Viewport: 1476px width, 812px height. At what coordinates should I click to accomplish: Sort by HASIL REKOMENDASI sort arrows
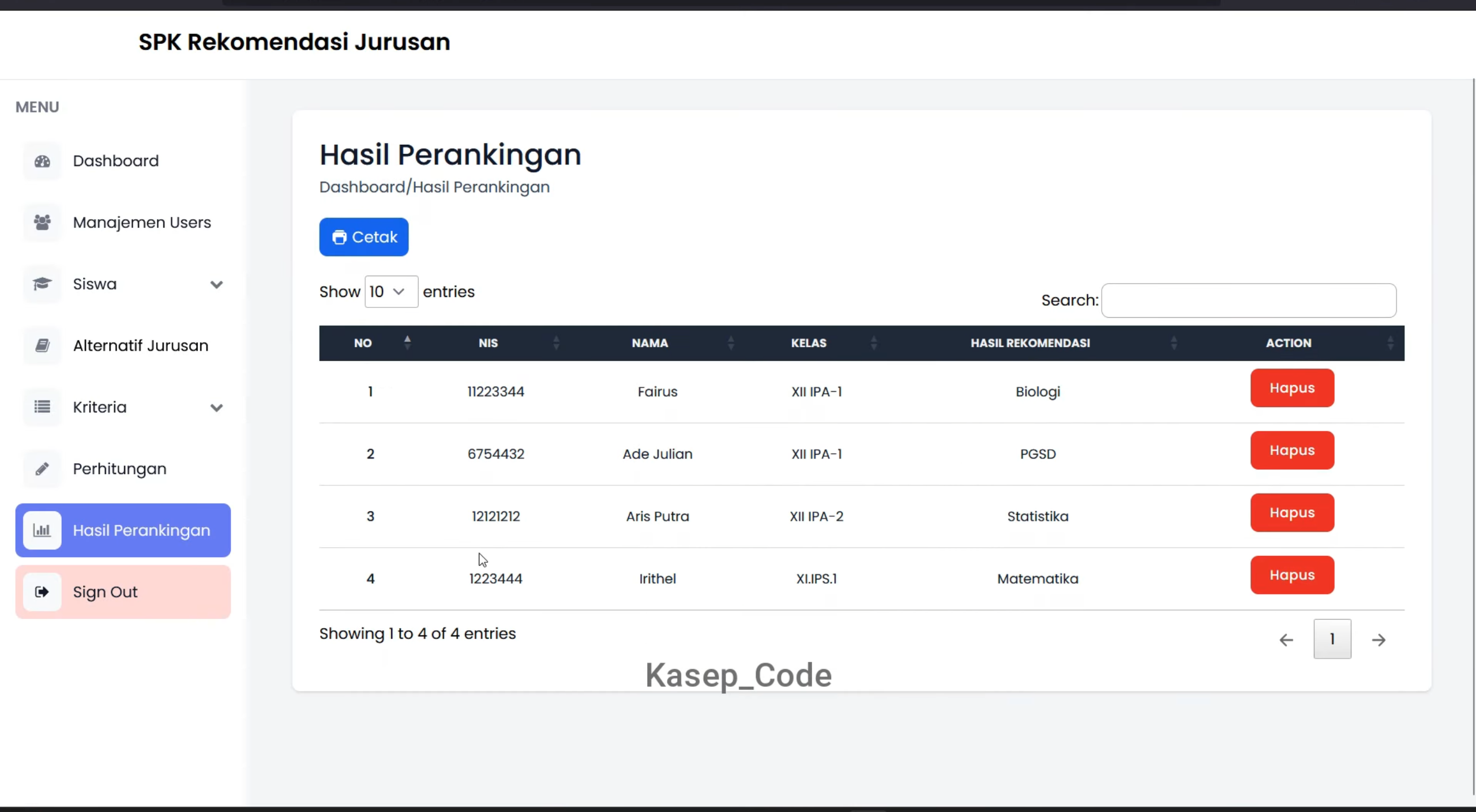point(1174,343)
